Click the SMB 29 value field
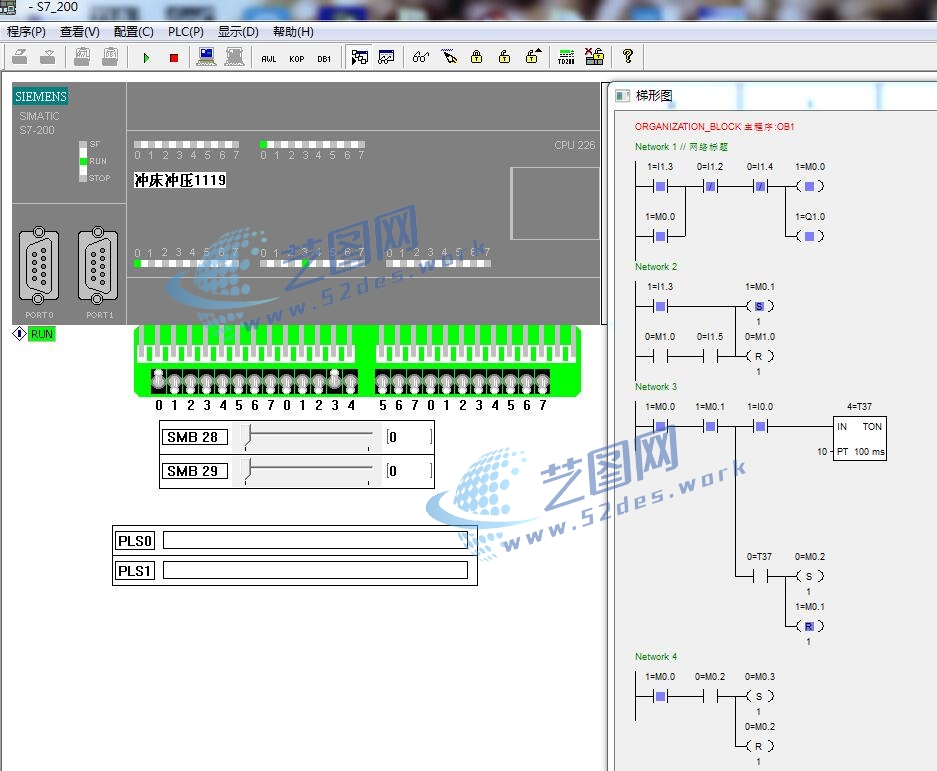This screenshot has height=771, width=937. [409, 471]
